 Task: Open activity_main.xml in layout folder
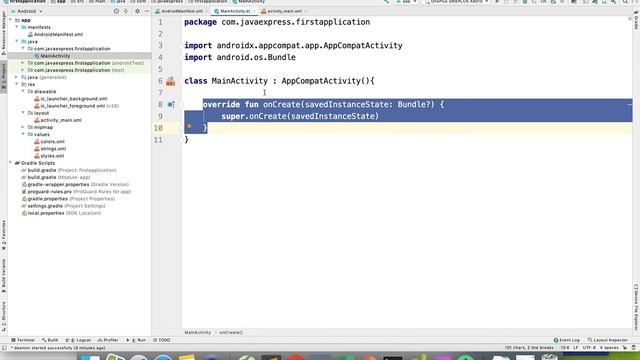tap(58, 120)
